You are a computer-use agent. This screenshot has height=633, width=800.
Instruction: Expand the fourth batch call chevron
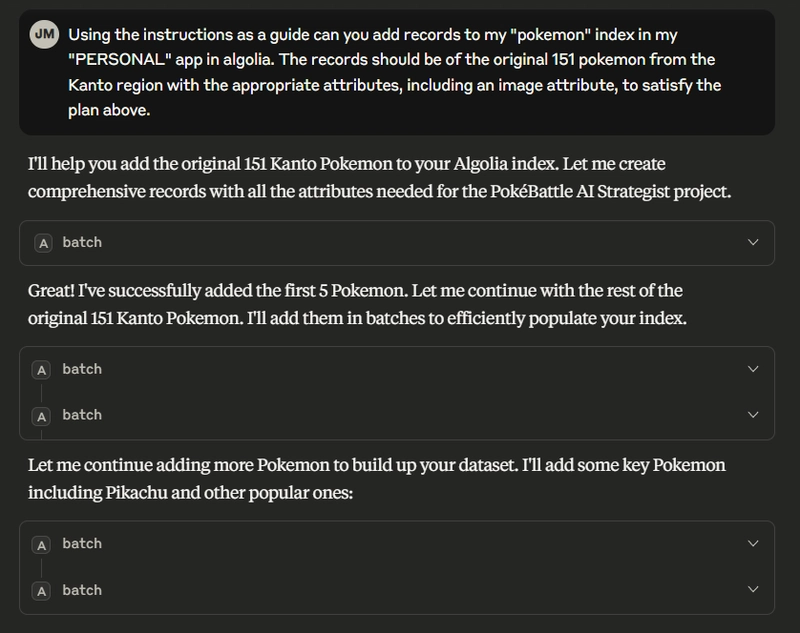(753, 543)
